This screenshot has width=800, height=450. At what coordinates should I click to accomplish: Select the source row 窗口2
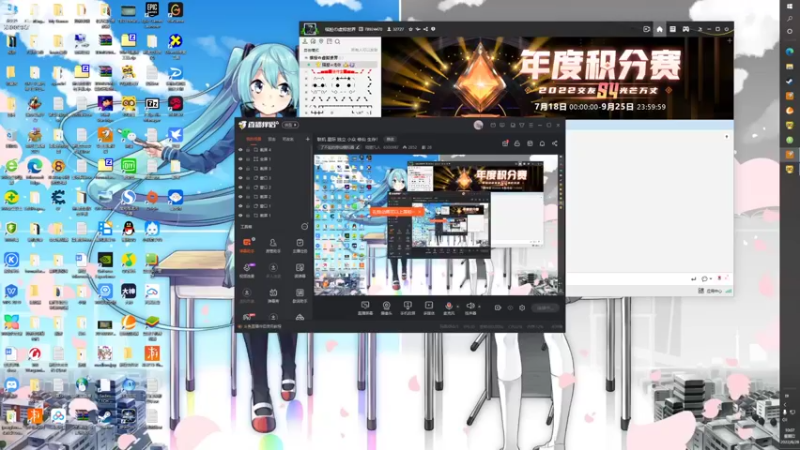click(274, 187)
